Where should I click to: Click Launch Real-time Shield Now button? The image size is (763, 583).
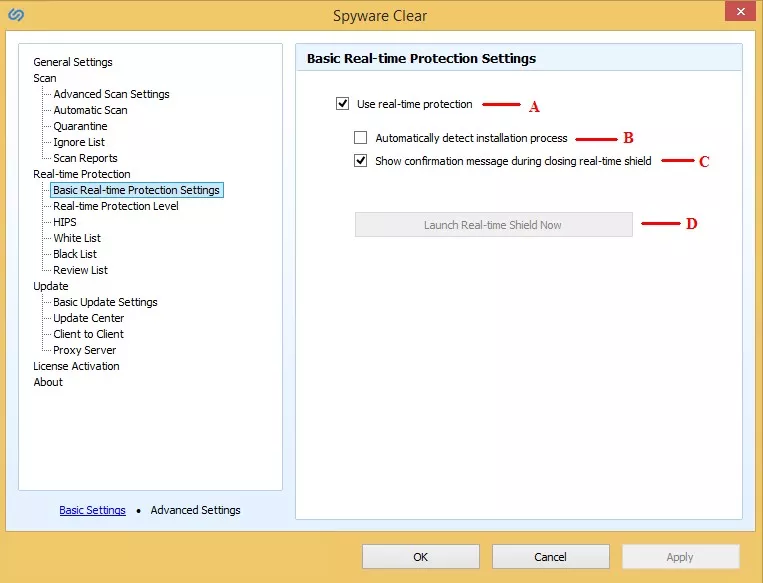tap(493, 225)
